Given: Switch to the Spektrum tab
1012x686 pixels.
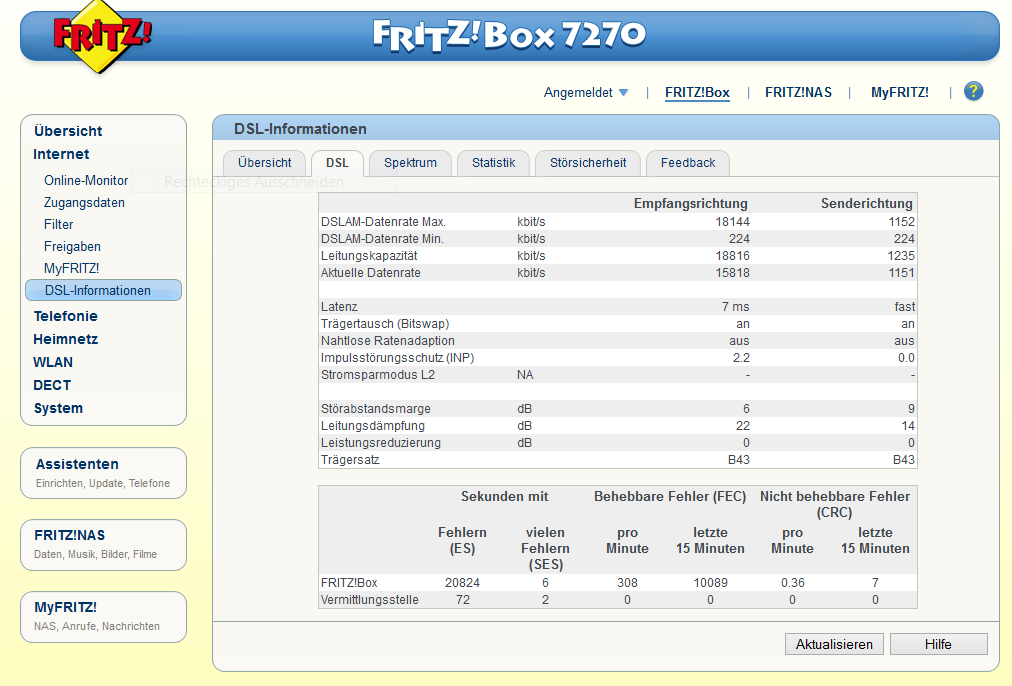Looking at the screenshot, I should (x=410, y=163).
